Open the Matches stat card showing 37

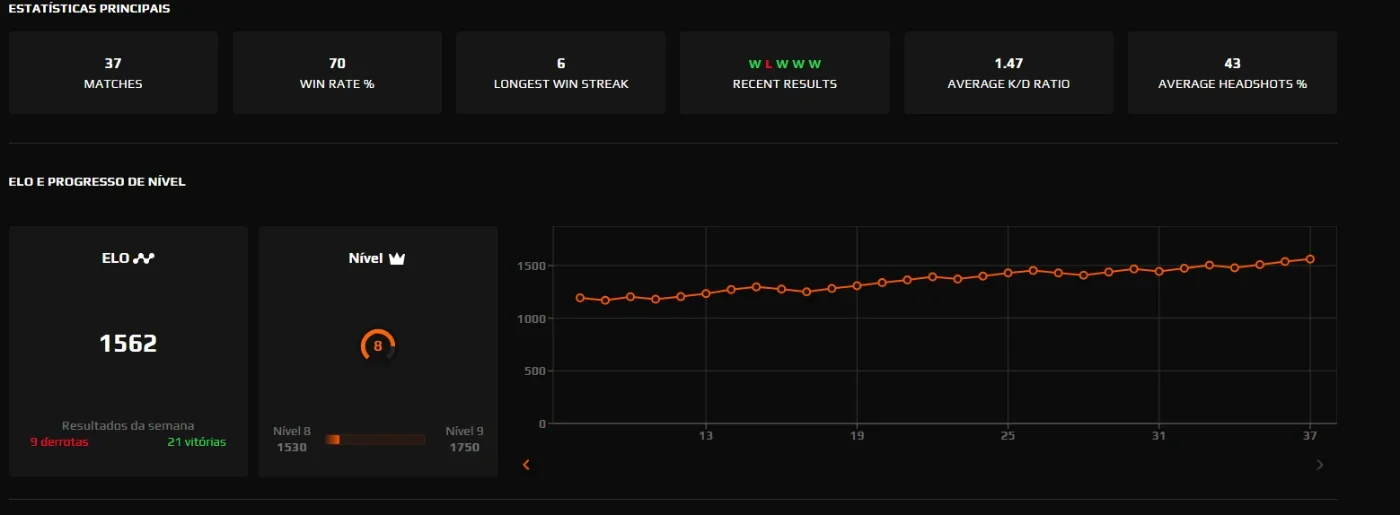113,73
